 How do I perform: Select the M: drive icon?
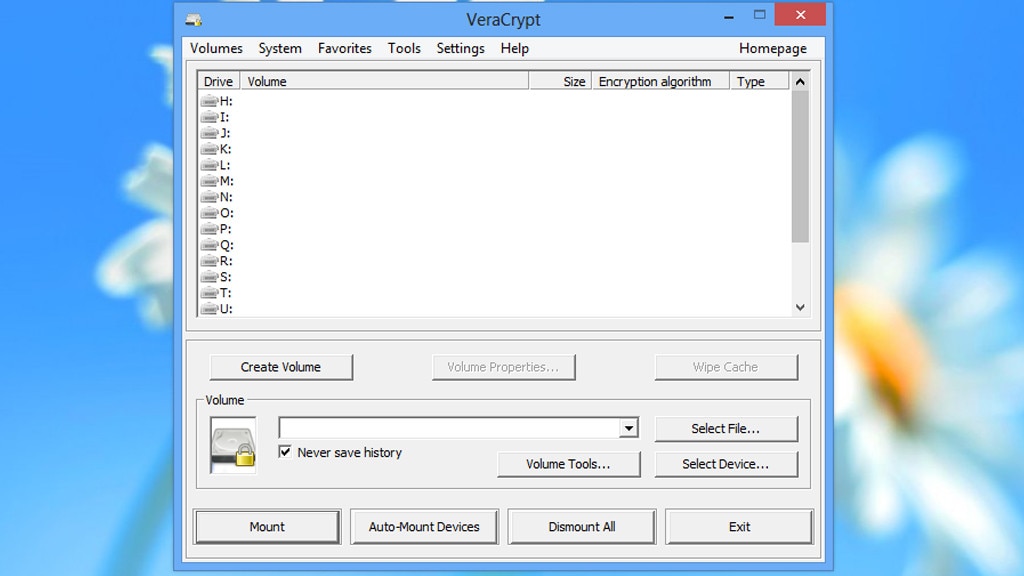(209, 181)
